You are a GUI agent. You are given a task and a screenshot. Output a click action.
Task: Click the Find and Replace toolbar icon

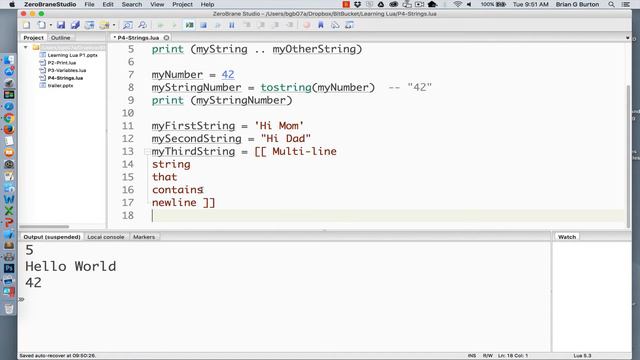point(142,25)
